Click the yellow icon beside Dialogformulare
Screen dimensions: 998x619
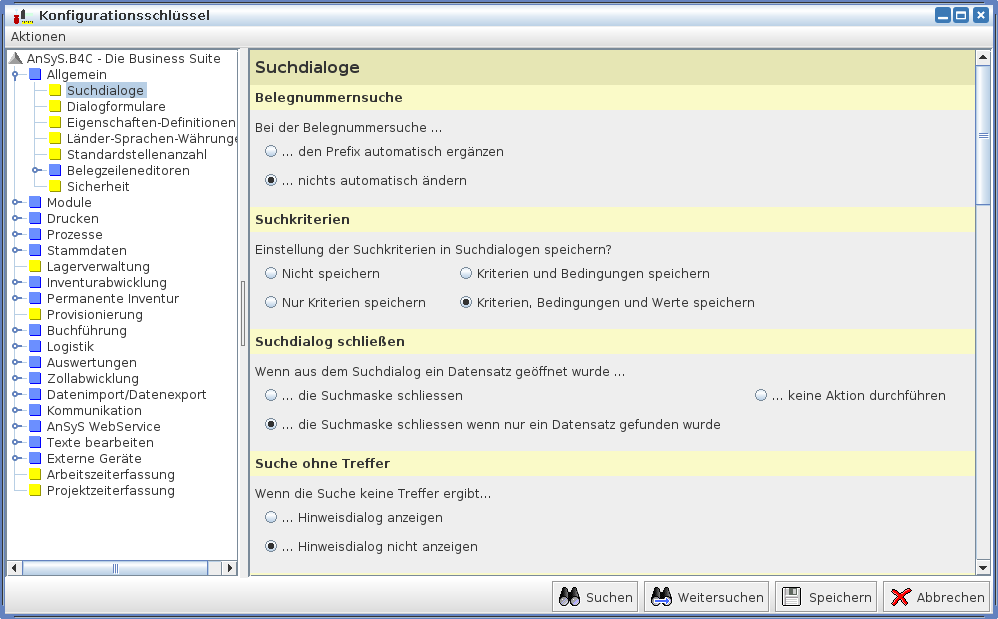pos(56,107)
